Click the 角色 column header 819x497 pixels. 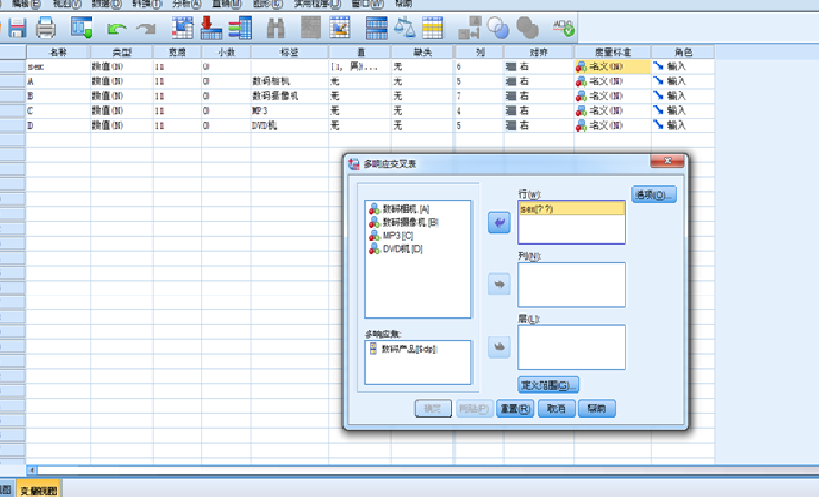(x=683, y=52)
